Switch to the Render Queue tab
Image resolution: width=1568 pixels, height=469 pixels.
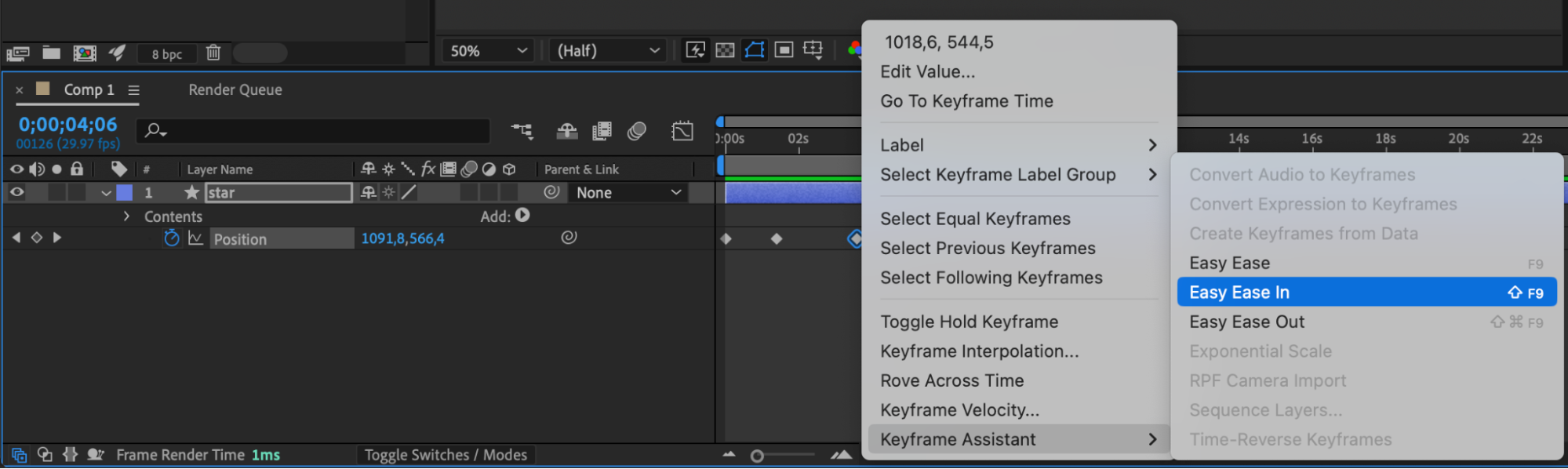coord(235,90)
